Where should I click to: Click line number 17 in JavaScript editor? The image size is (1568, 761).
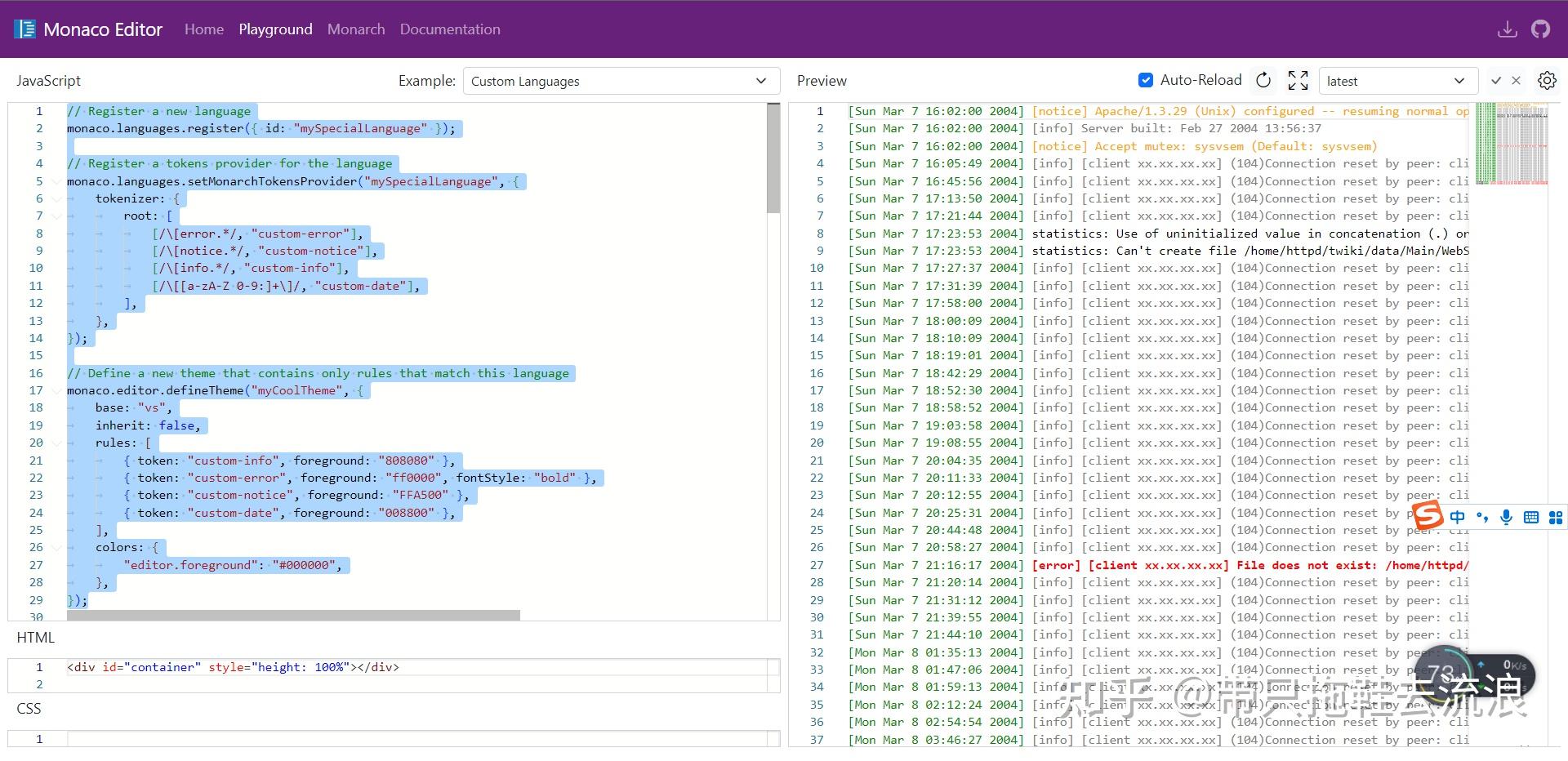[36, 390]
